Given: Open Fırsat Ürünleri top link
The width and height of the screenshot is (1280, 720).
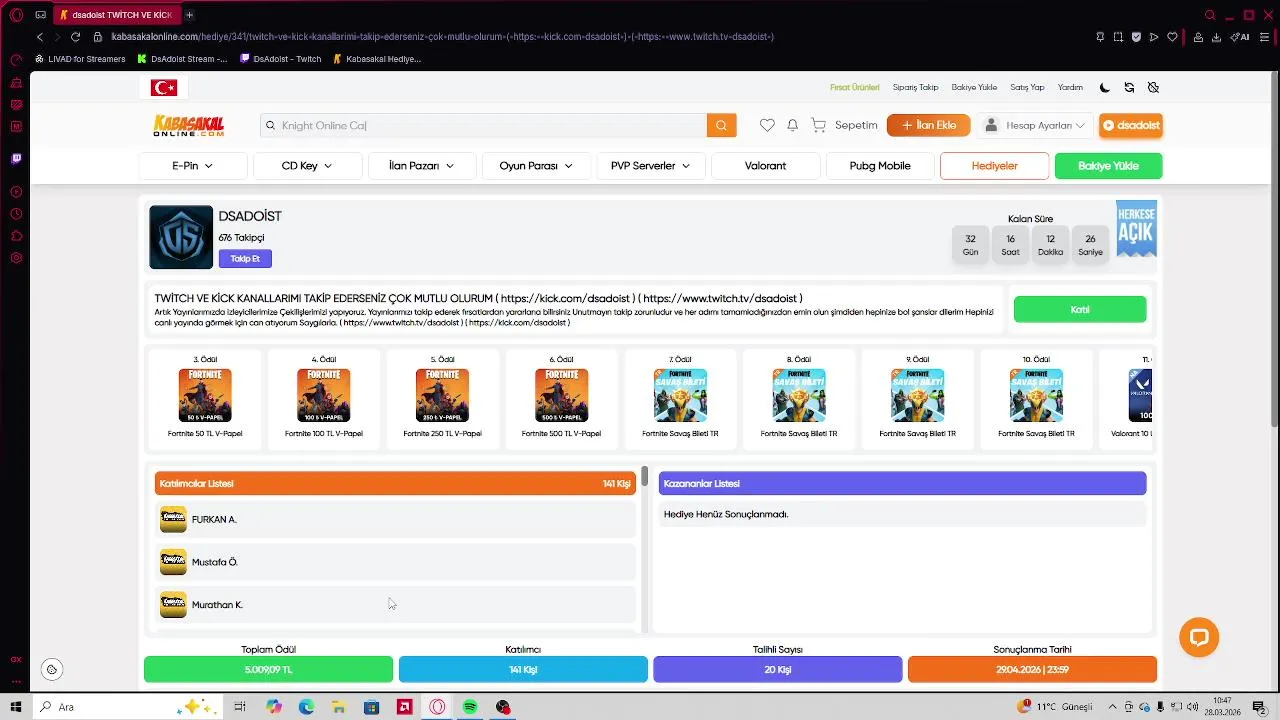Looking at the screenshot, I should coord(855,87).
